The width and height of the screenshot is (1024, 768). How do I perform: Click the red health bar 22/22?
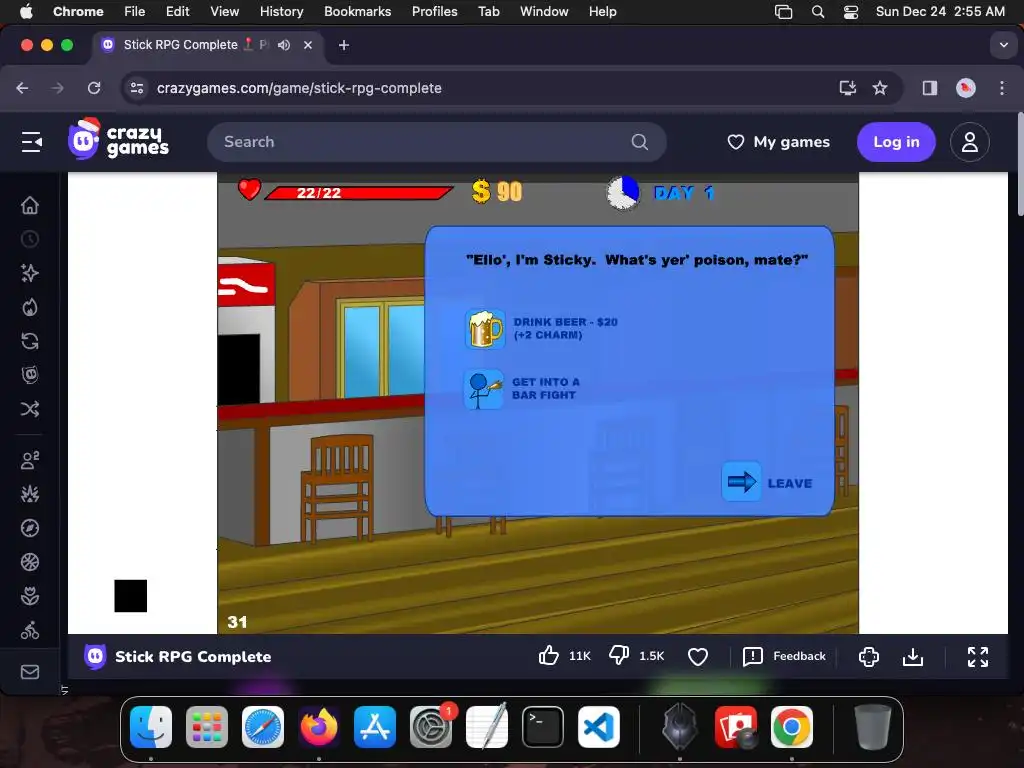pos(358,193)
